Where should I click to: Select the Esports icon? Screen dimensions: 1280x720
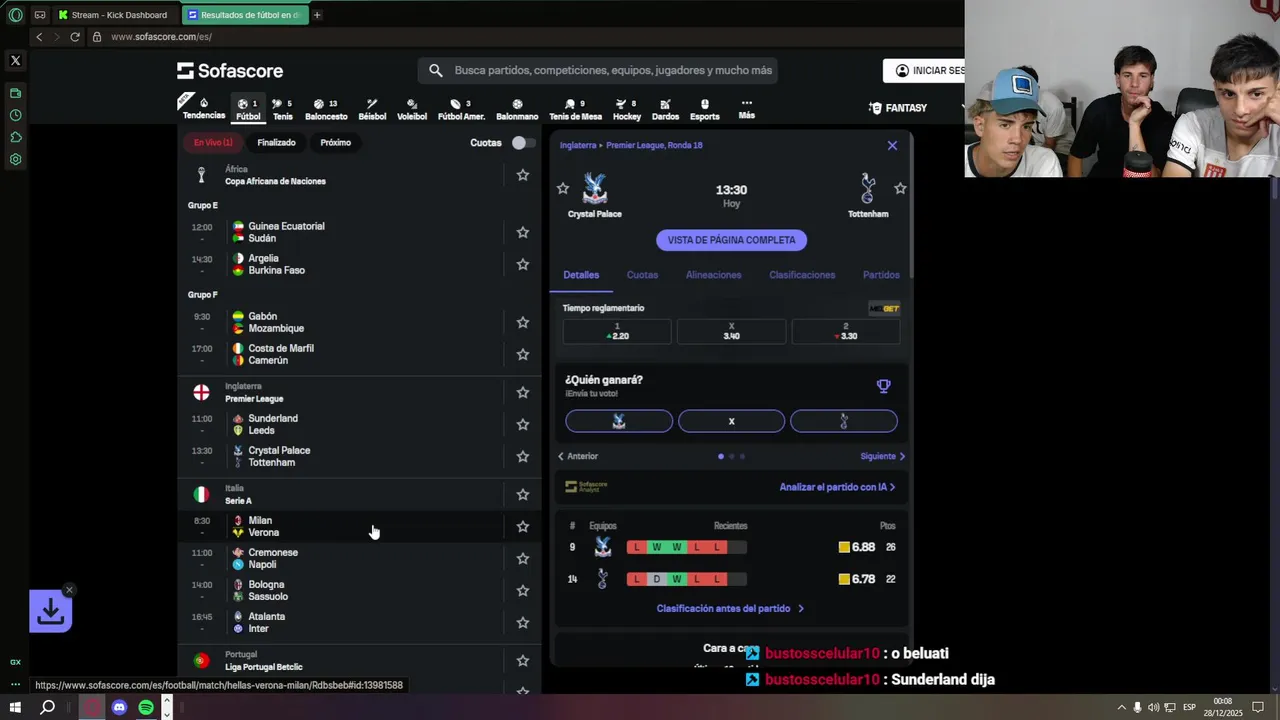pyautogui.click(x=704, y=109)
